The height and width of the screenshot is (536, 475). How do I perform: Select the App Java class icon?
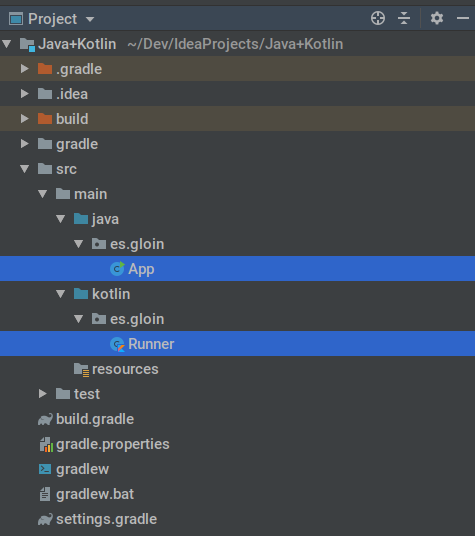coord(117,269)
